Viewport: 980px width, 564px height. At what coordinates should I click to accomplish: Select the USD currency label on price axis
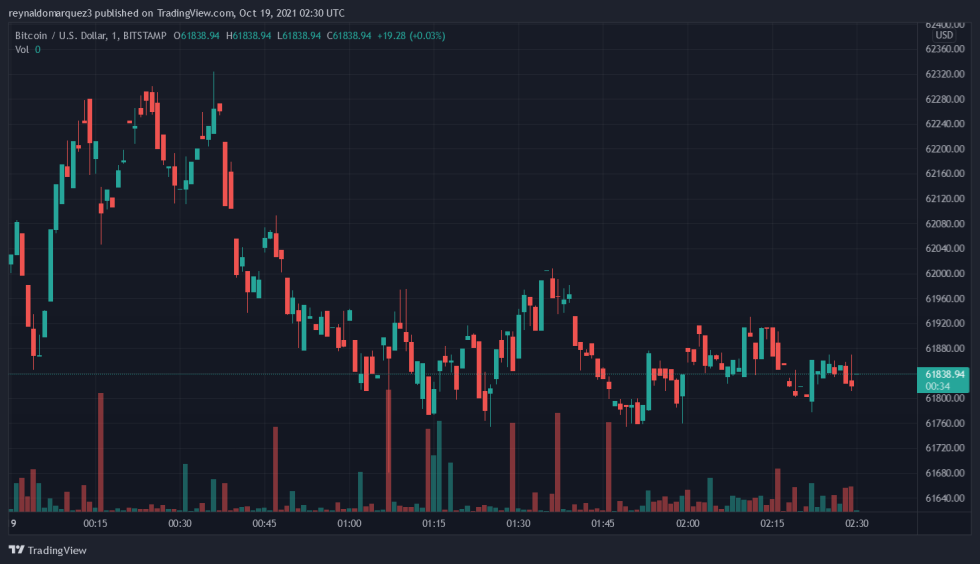944,35
